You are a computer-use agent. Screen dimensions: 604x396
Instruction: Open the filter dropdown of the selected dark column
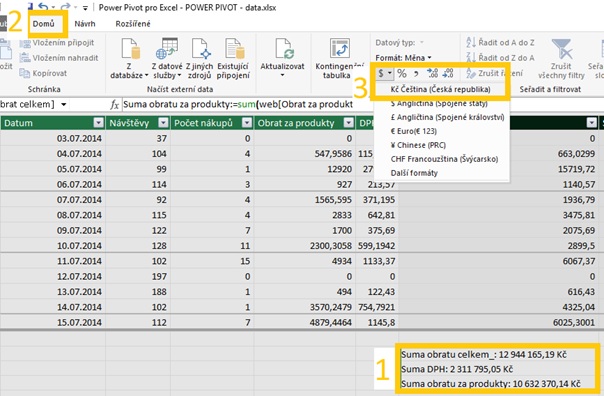pyautogui.click(x=591, y=123)
